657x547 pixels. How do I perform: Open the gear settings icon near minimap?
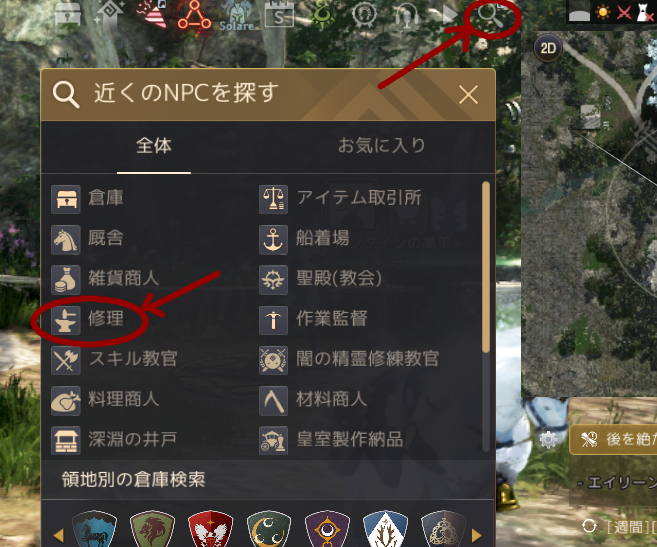pos(548,440)
